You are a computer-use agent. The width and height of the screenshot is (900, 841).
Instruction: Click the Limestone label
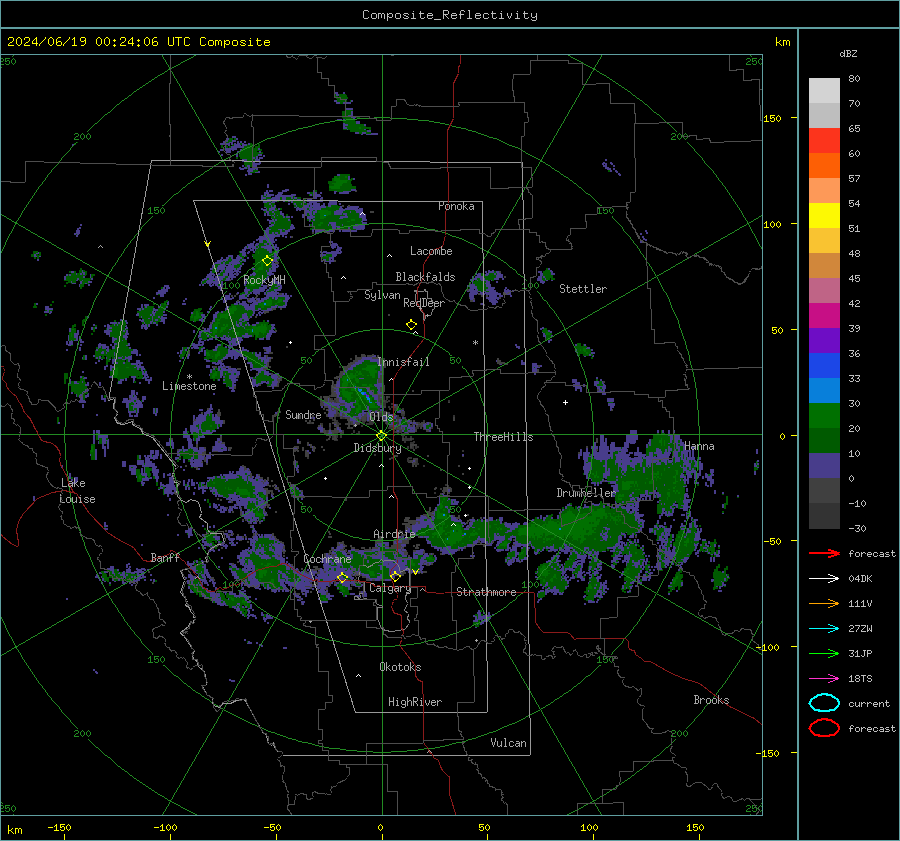(x=189, y=386)
